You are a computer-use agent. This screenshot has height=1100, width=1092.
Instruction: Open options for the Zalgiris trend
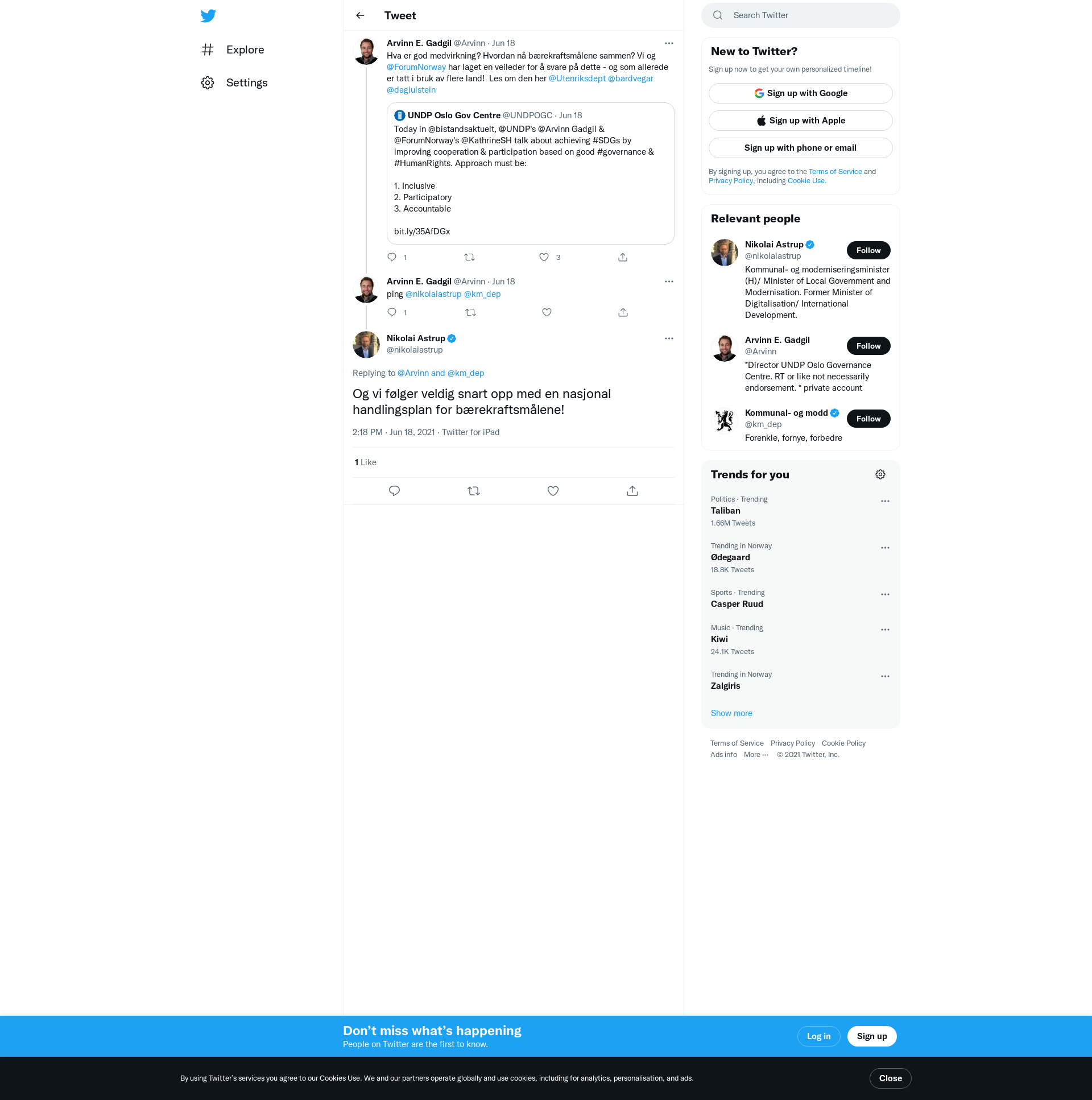(x=885, y=677)
